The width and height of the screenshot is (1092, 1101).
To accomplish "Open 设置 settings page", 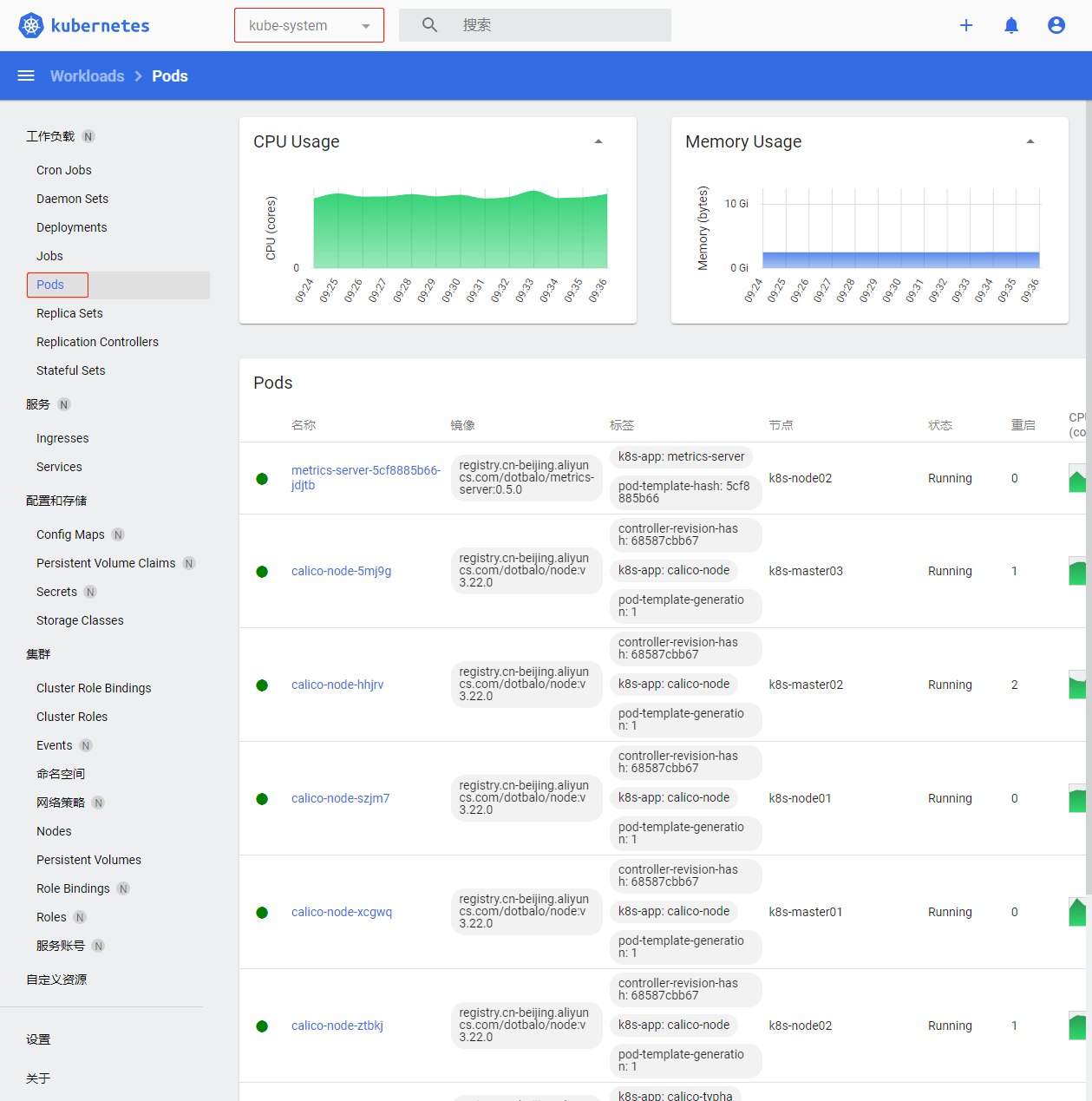I will click(38, 1039).
